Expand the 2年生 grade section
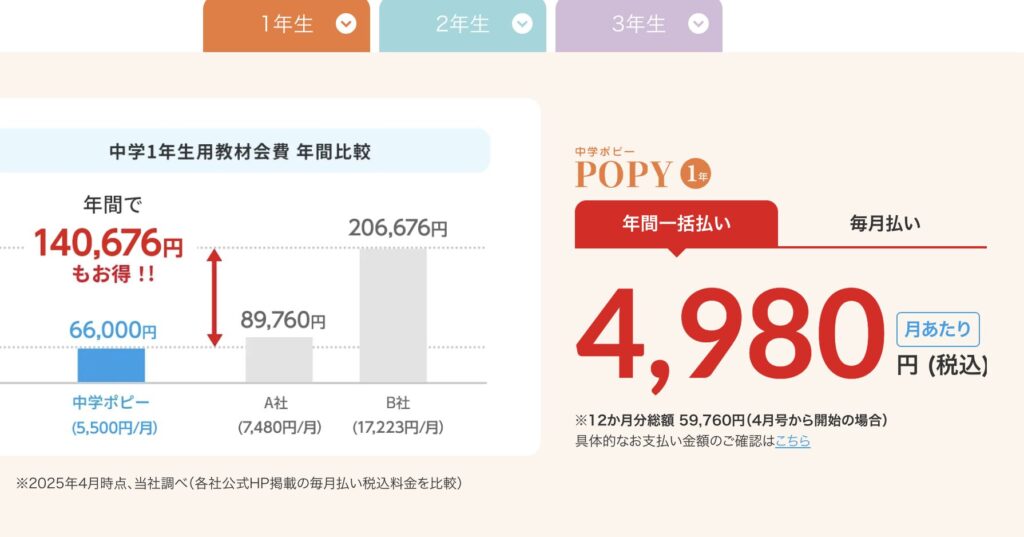The height and width of the screenshot is (537, 1024). click(461, 25)
